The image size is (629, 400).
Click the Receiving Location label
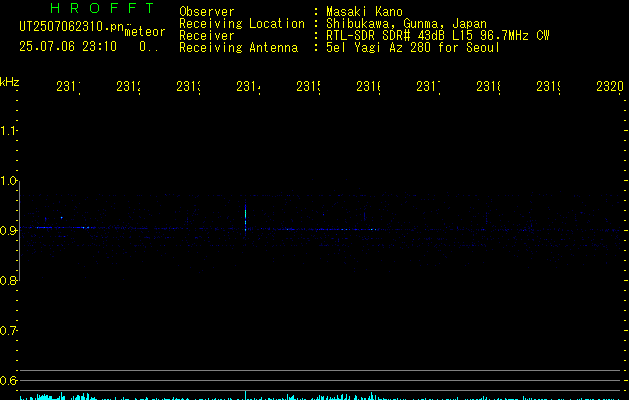242,24
